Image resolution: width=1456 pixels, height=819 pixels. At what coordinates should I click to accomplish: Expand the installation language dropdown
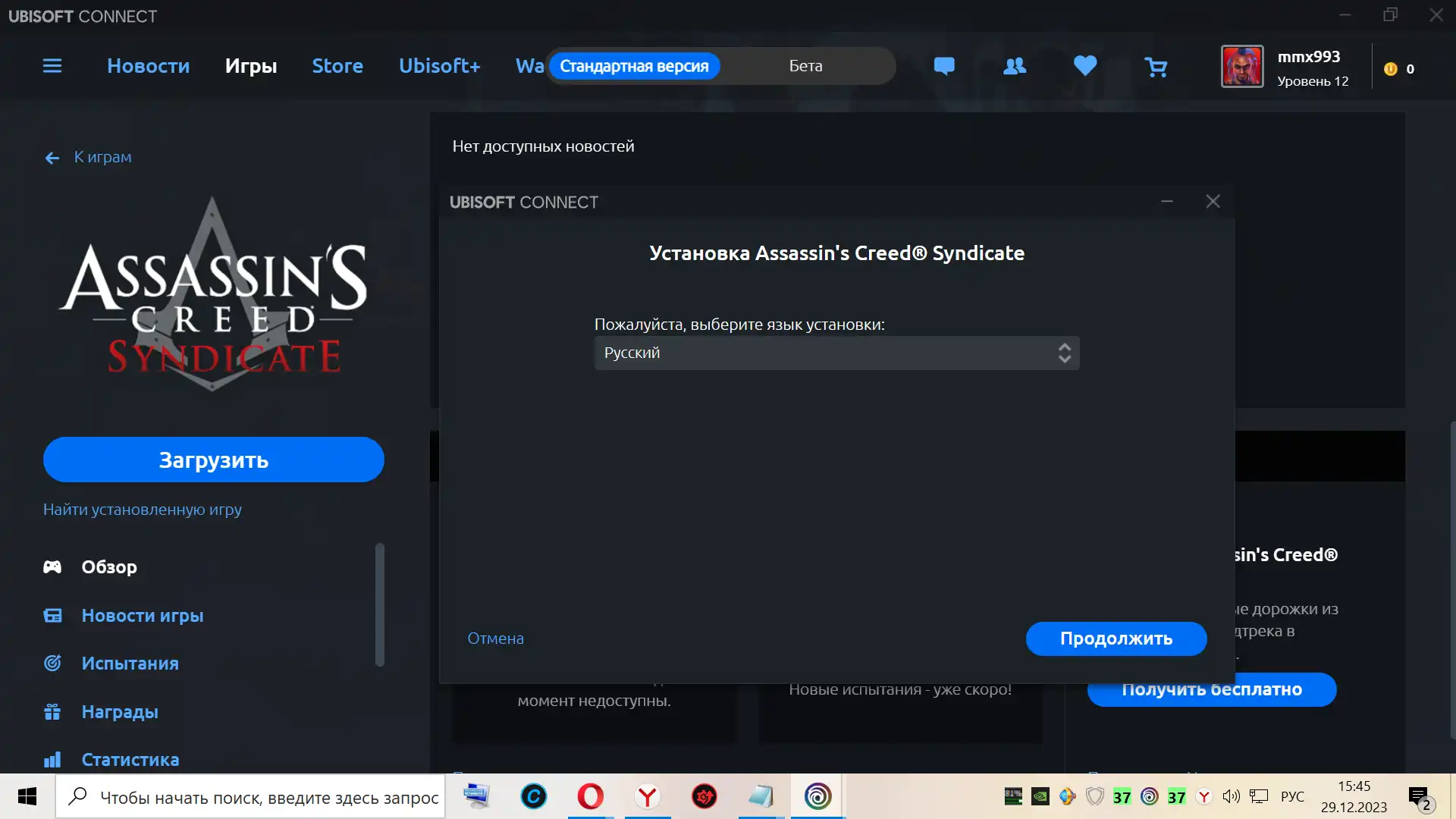click(836, 353)
